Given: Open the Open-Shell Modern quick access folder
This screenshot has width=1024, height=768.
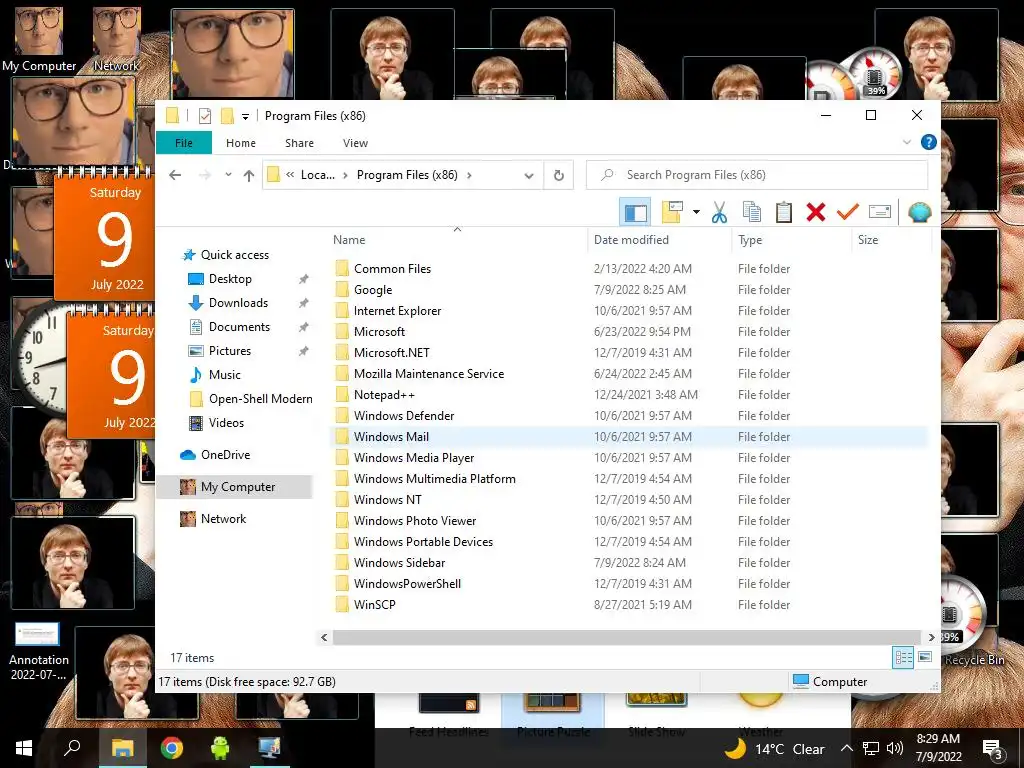Looking at the screenshot, I should [x=260, y=399].
